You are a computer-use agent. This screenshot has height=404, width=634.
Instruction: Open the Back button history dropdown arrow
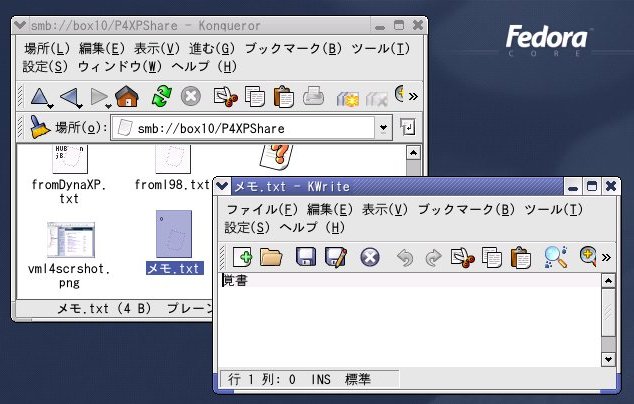pos(80,106)
